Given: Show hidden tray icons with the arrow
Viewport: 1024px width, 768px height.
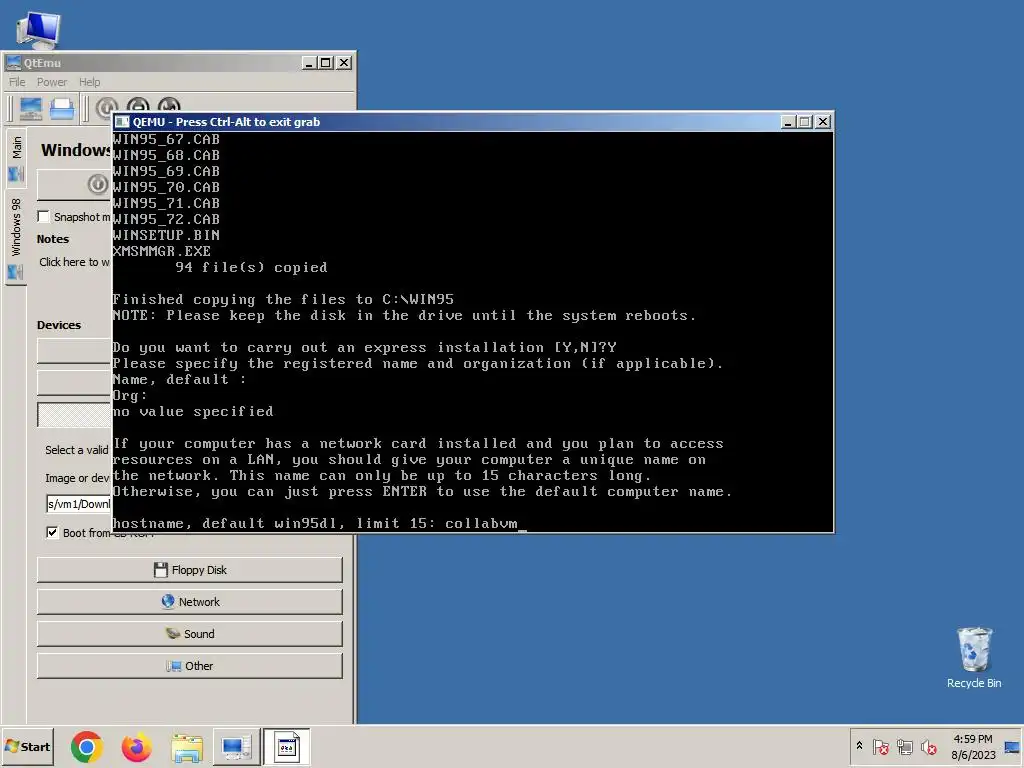Looking at the screenshot, I should click(859, 746).
